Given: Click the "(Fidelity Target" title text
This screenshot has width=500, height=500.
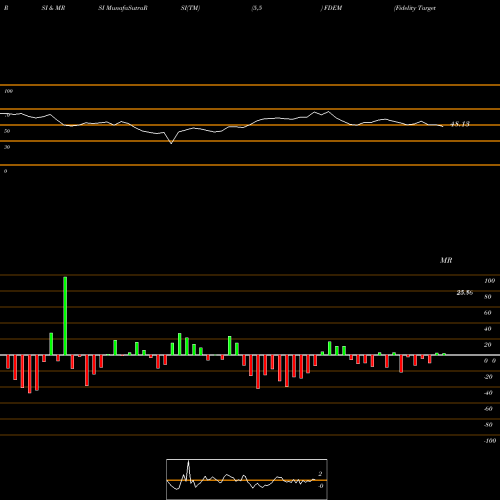Looking at the screenshot, I should coord(415,8).
